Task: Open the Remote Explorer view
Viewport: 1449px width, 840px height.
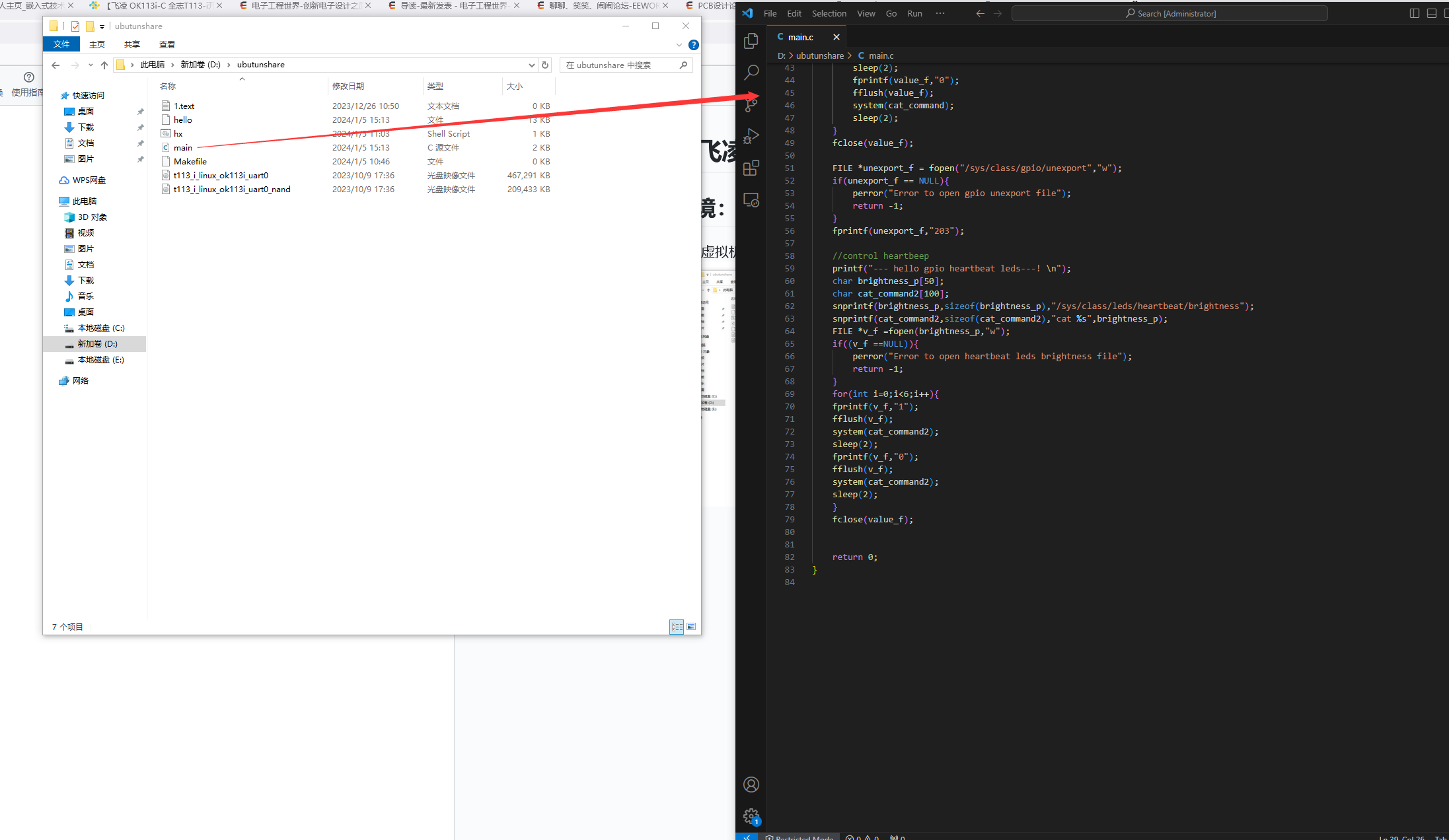Action: pos(751,199)
